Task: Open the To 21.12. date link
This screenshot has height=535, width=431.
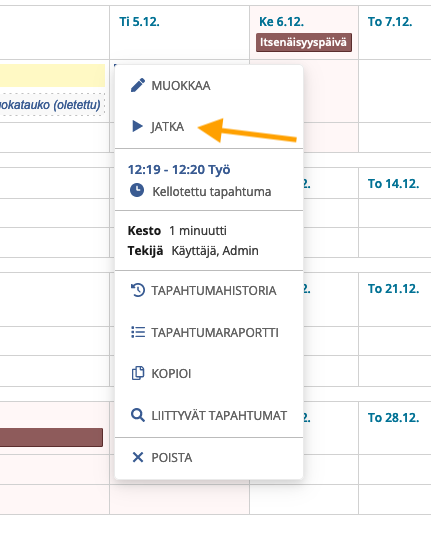Action: (393, 289)
